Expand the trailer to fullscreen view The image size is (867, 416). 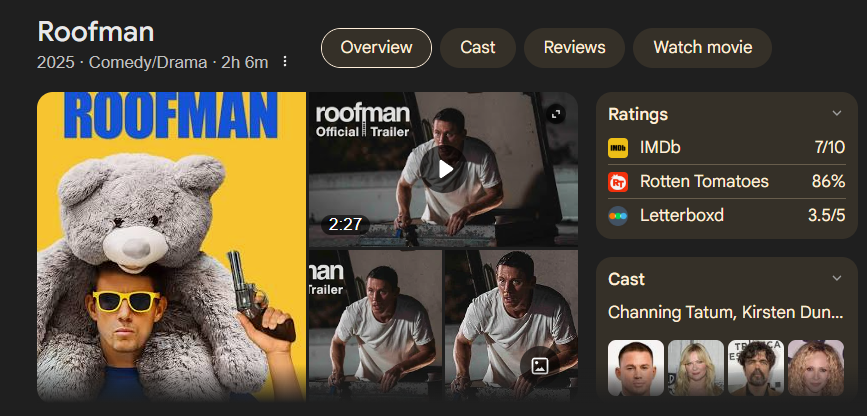556,114
